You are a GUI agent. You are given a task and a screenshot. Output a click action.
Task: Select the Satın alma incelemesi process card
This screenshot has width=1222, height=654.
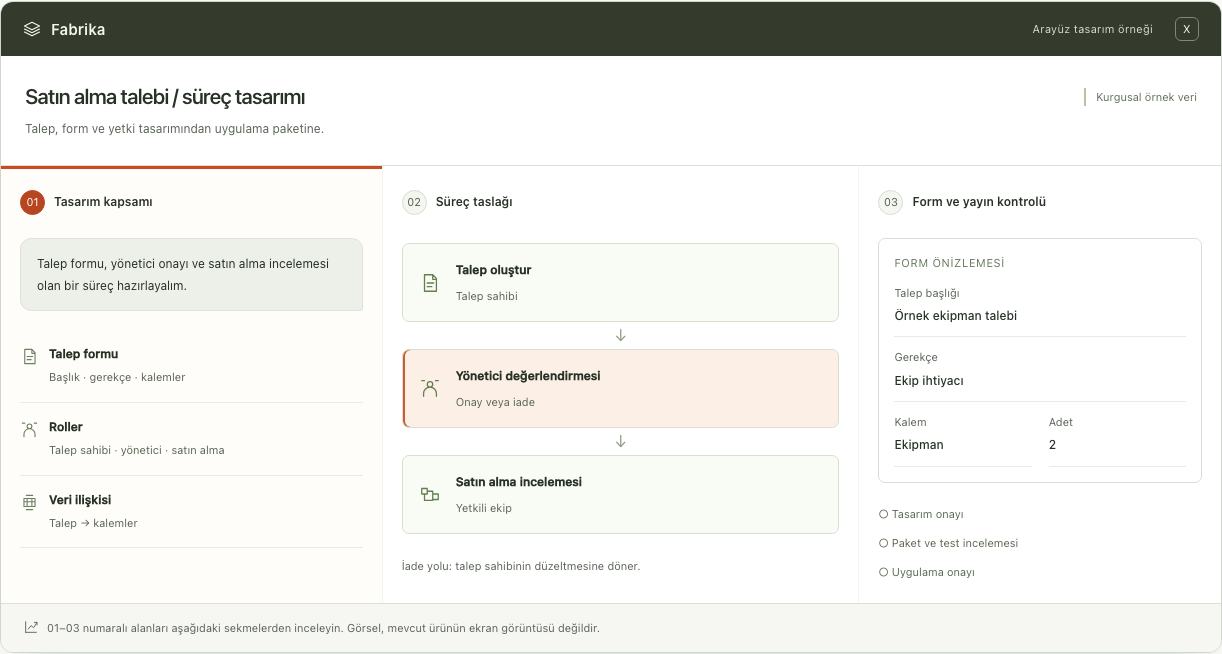620,495
